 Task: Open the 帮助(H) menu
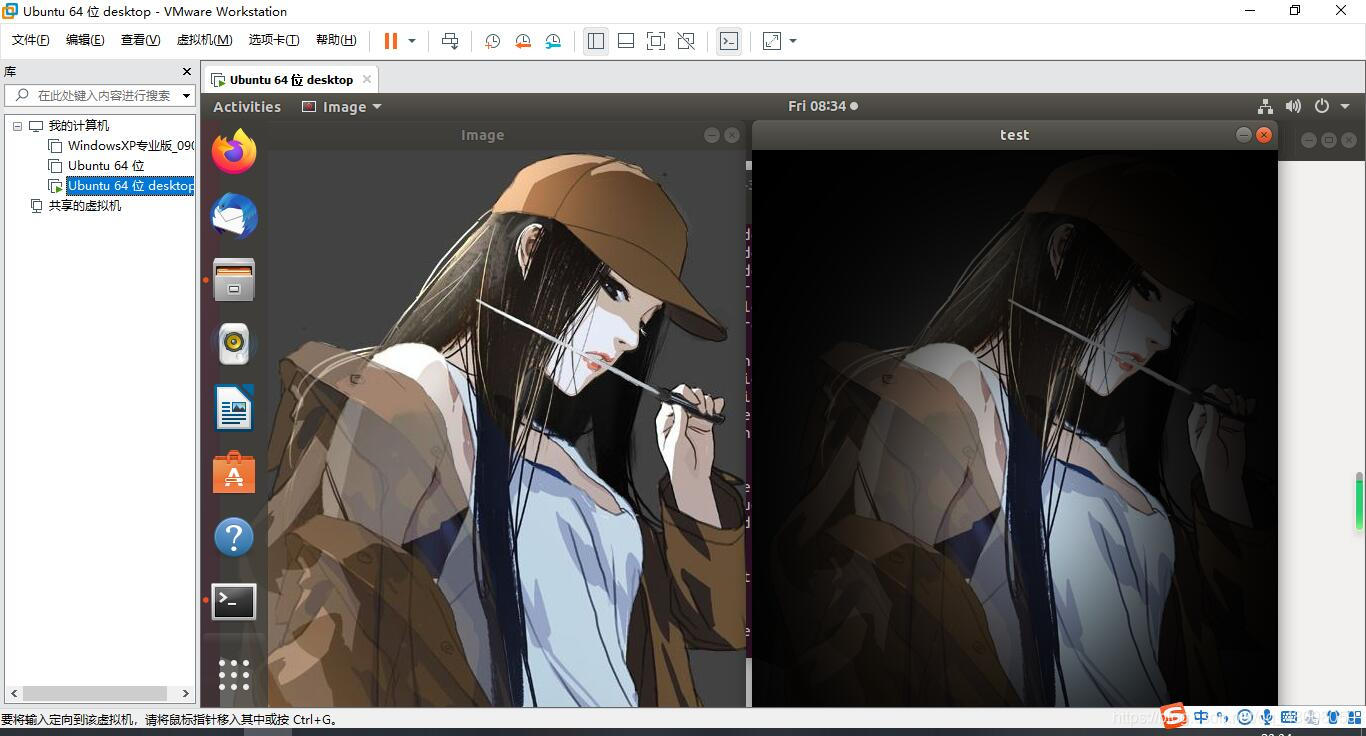[x=336, y=40]
